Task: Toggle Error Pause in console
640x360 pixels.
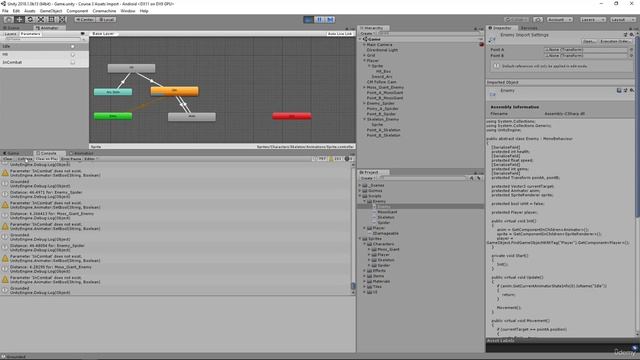Action: (71, 159)
